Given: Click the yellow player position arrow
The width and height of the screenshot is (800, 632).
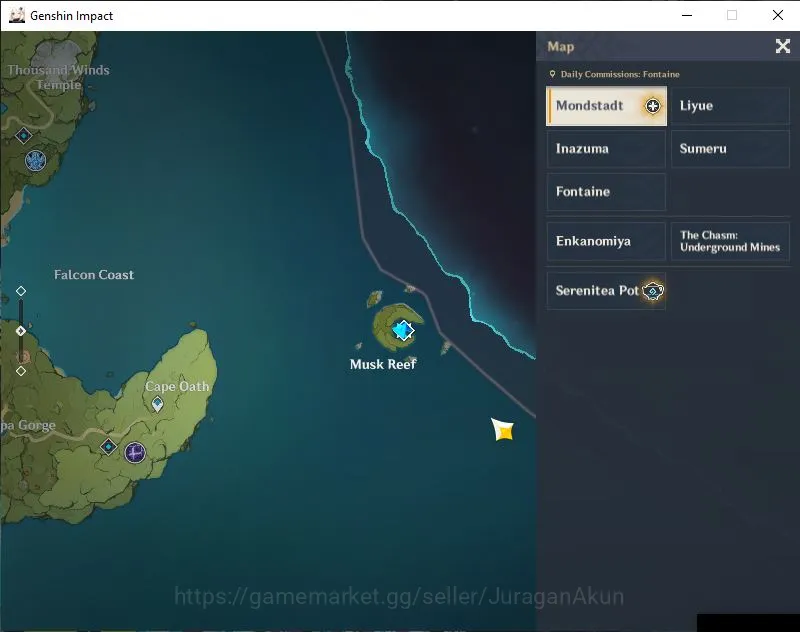Looking at the screenshot, I should tap(503, 429).
